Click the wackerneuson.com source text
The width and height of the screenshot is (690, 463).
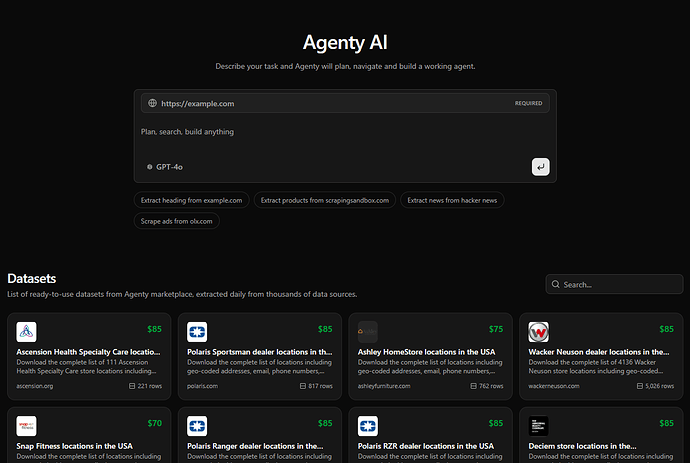click(554, 386)
